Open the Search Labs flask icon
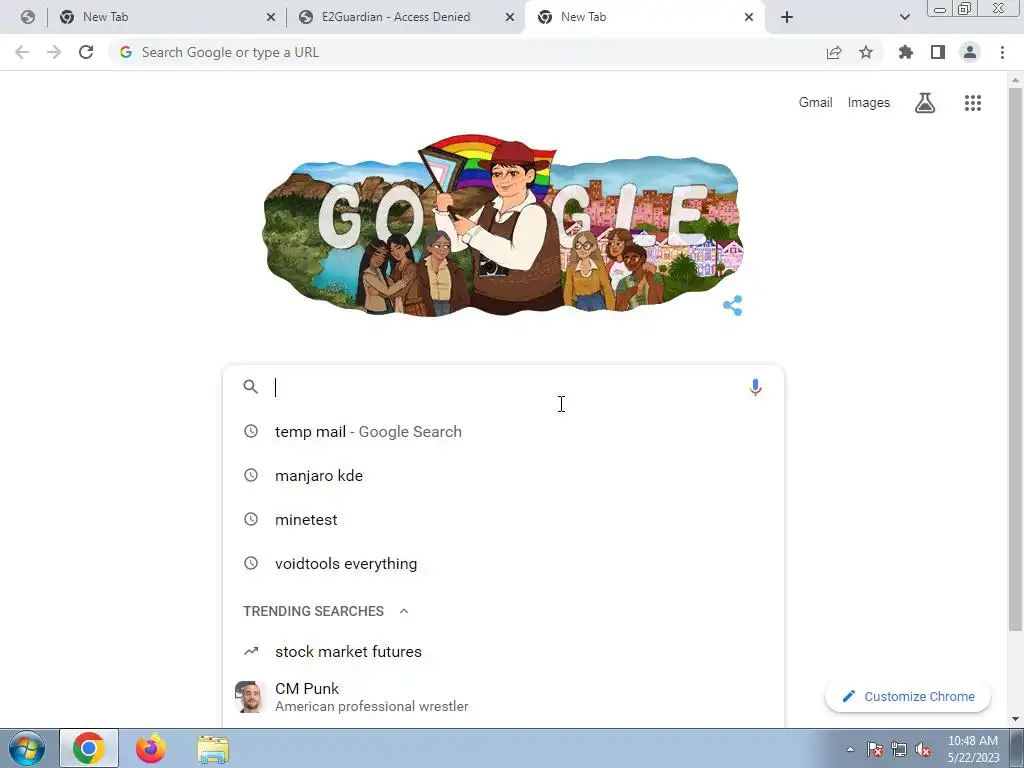 click(x=925, y=103)
